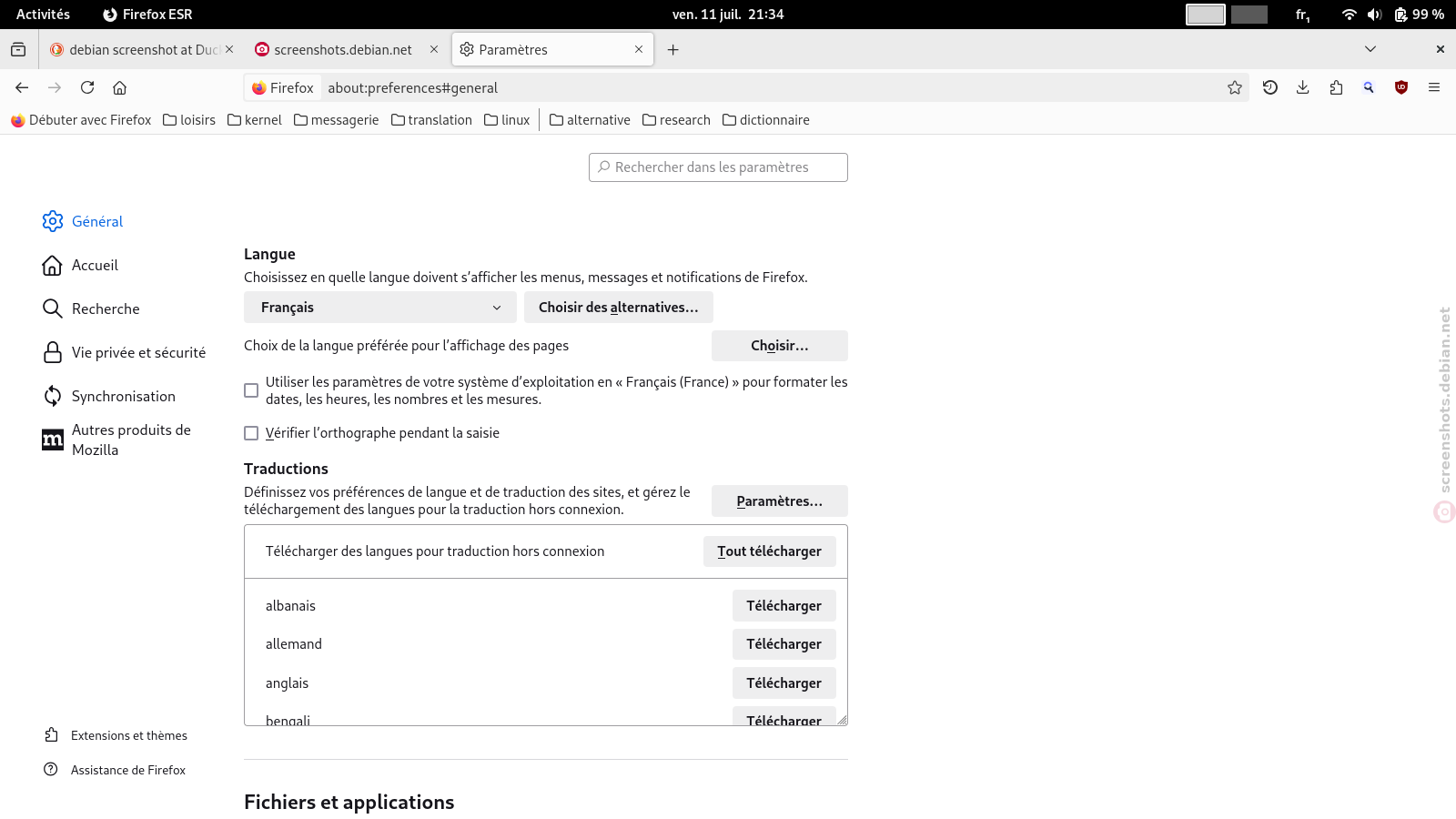Open the messagerie bookmark folder
The width and height of the screenshot is (1456, 819).
pos(336,120)
